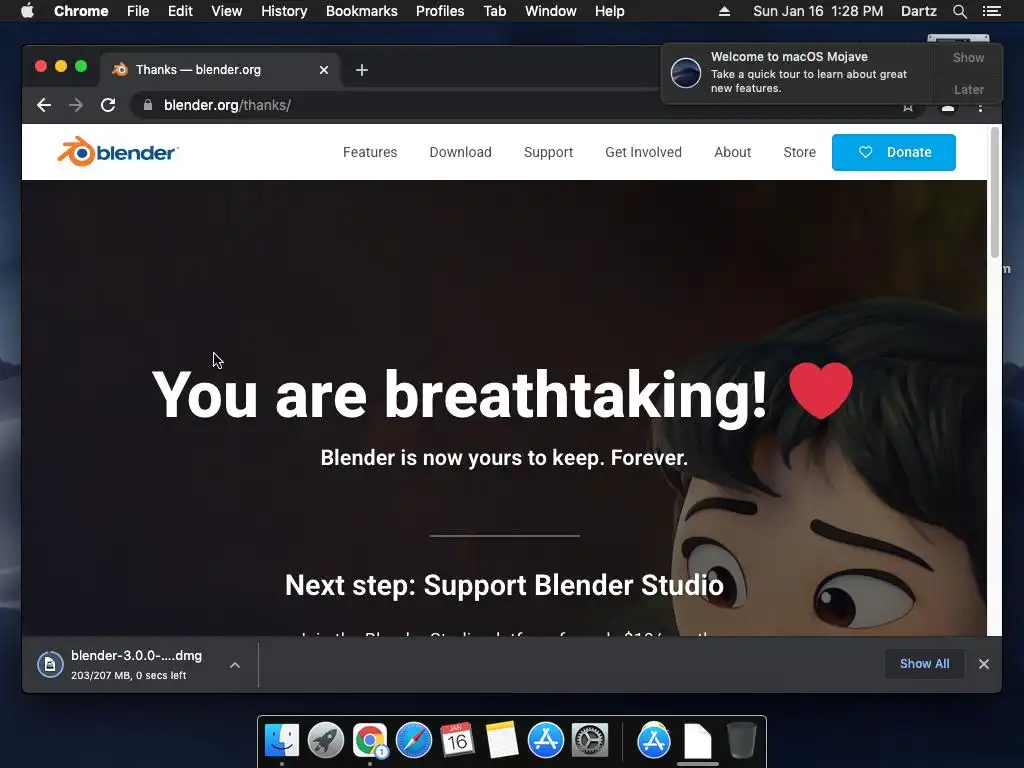Reload the blender.org page

pyautogui.click(x=108, y=105)
